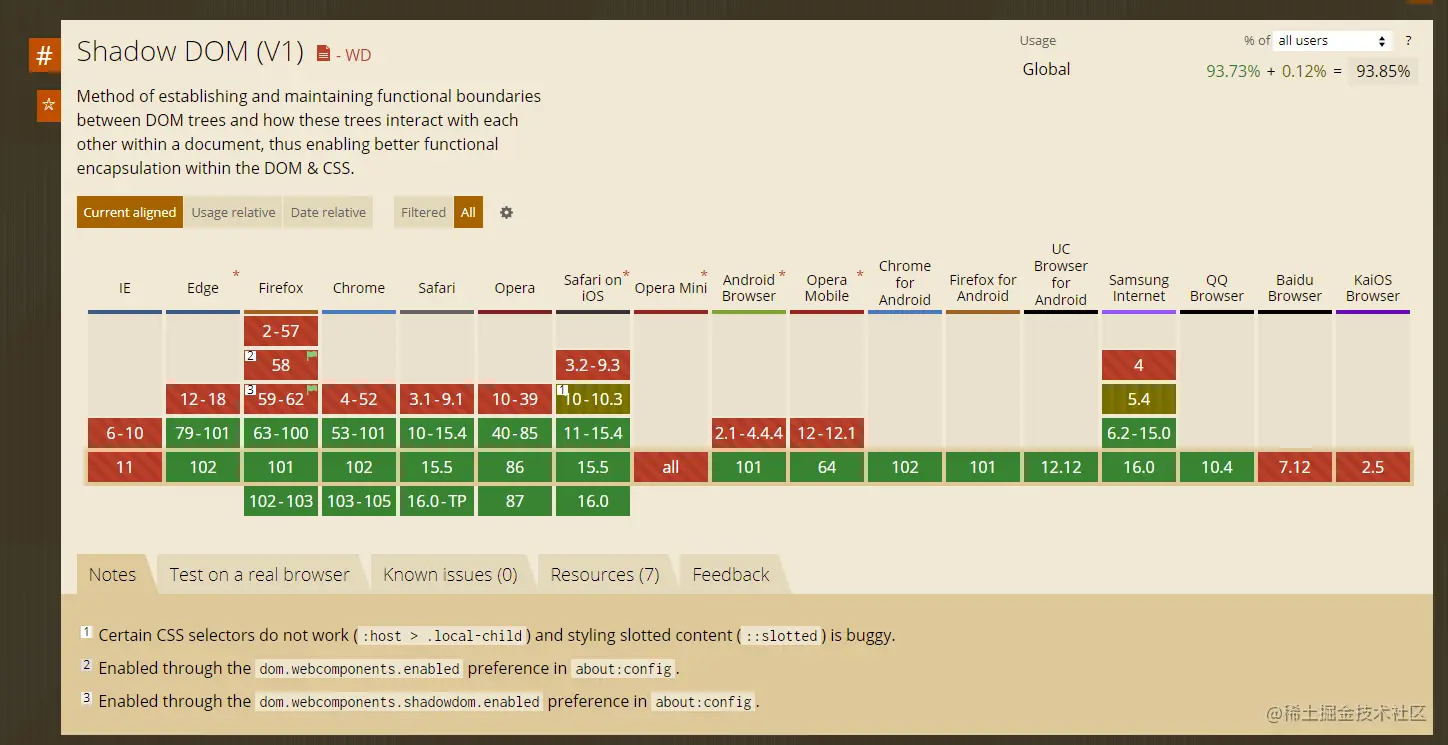Open Test on a real browser tab
The image size is (1448, 745).
(x=259, y=574)
